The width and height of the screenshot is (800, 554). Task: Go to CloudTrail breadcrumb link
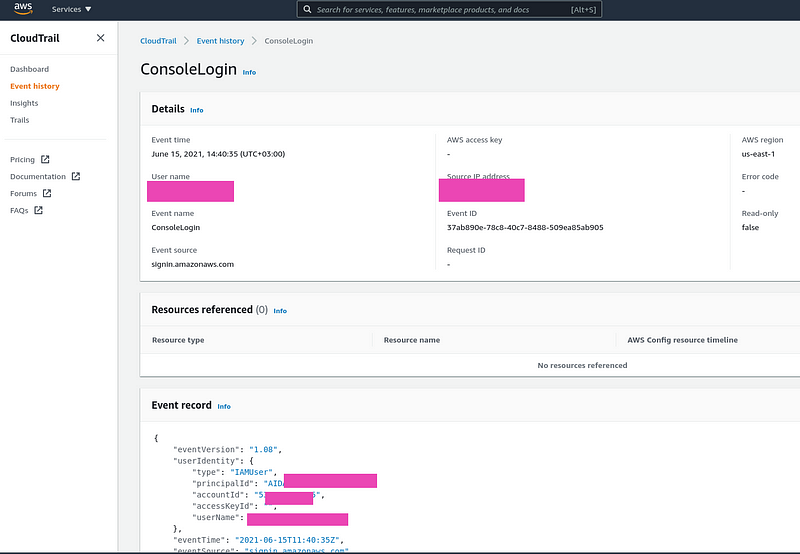coord(158,41)
